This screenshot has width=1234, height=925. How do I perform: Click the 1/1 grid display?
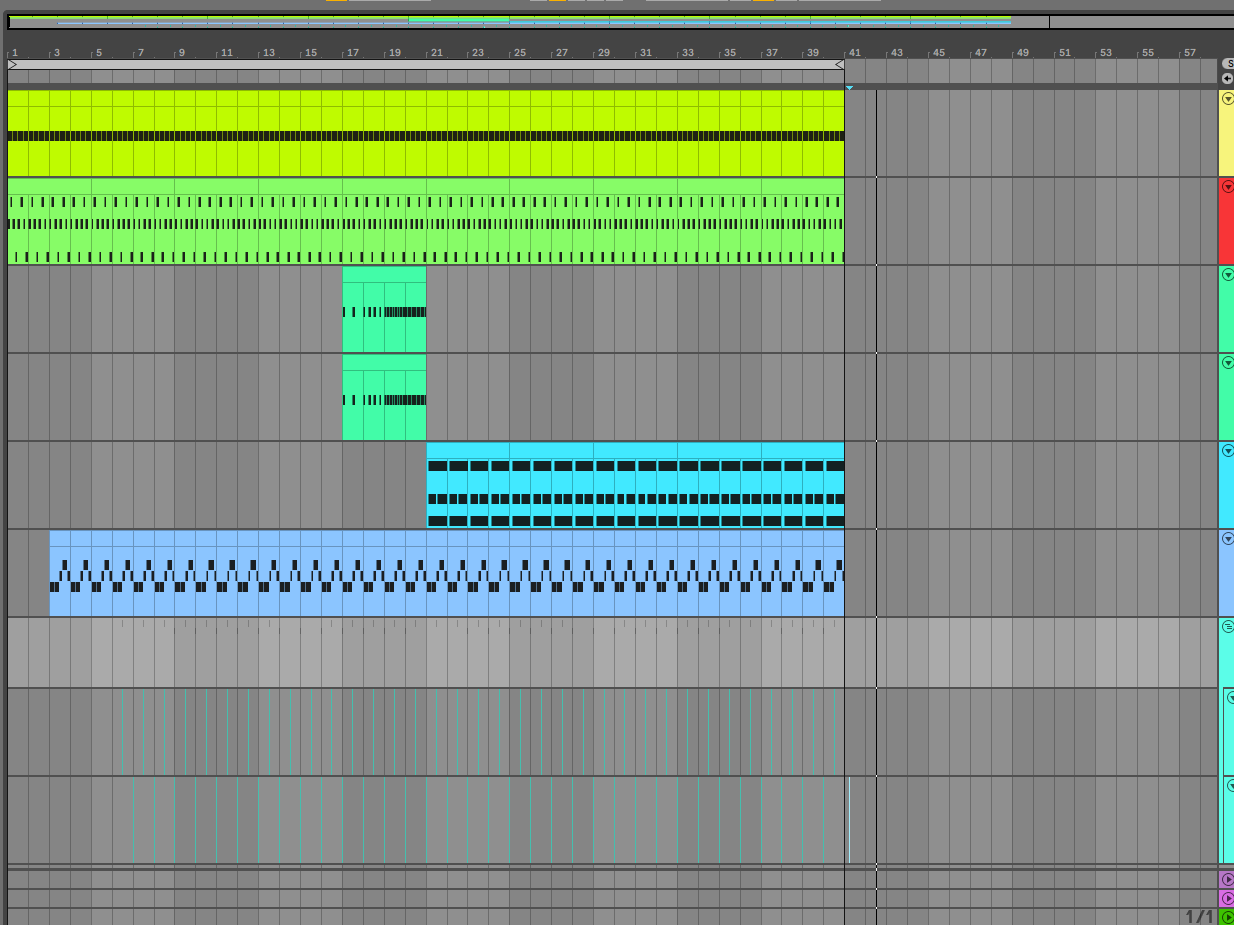(x=1199, y=916)
